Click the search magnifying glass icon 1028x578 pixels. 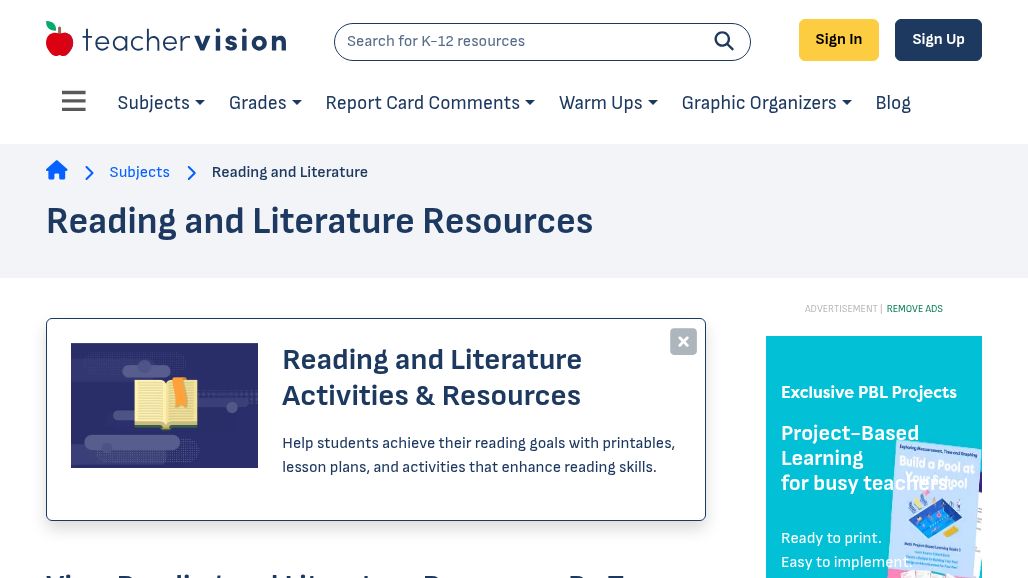click(724, 41)
